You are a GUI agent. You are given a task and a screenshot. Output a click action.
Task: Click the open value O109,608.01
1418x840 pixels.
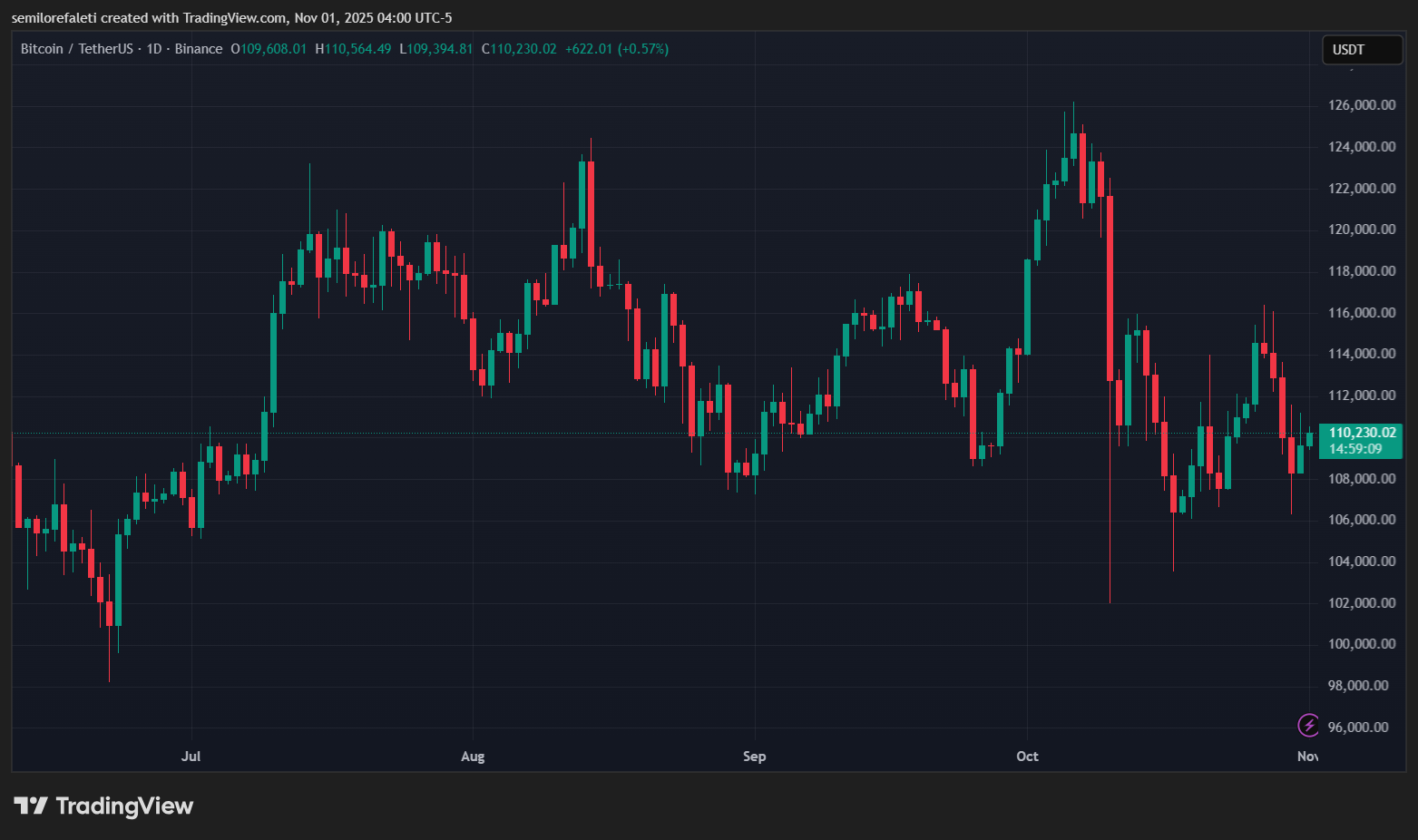(x=268, y=48)
